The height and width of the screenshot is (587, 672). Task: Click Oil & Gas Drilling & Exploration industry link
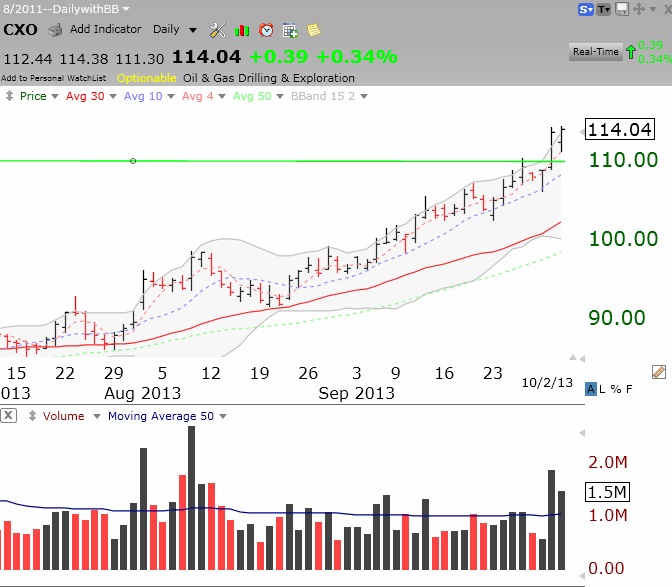coord(269,78)
